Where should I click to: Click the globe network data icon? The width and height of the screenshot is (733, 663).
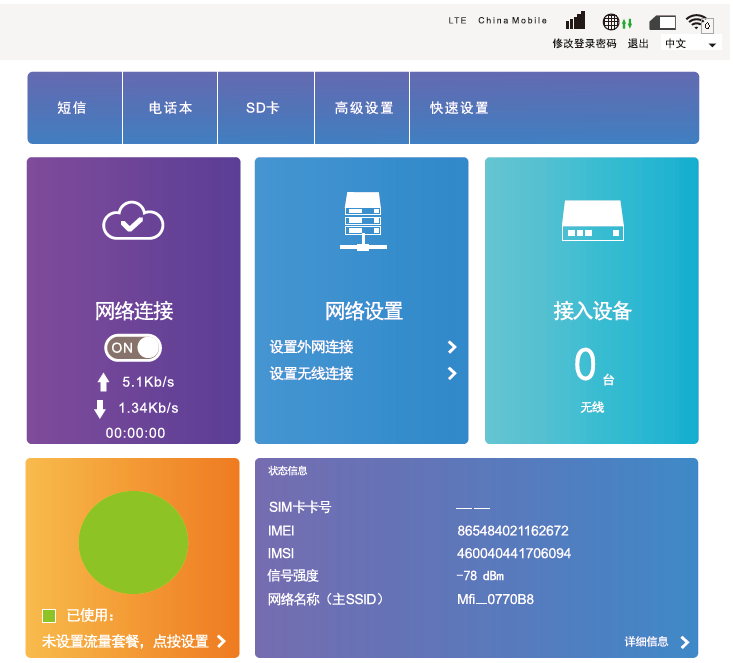pos(617,22)
